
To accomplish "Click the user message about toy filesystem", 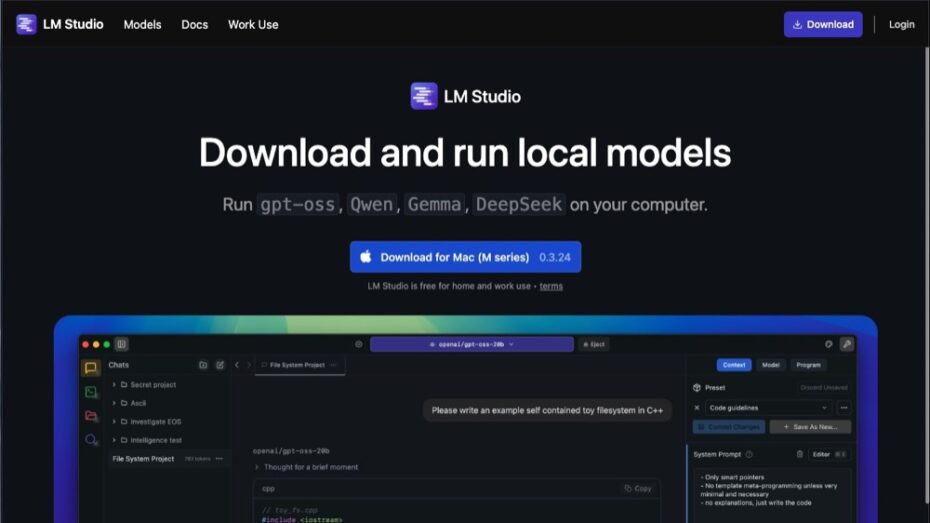I will click(547, 410).
